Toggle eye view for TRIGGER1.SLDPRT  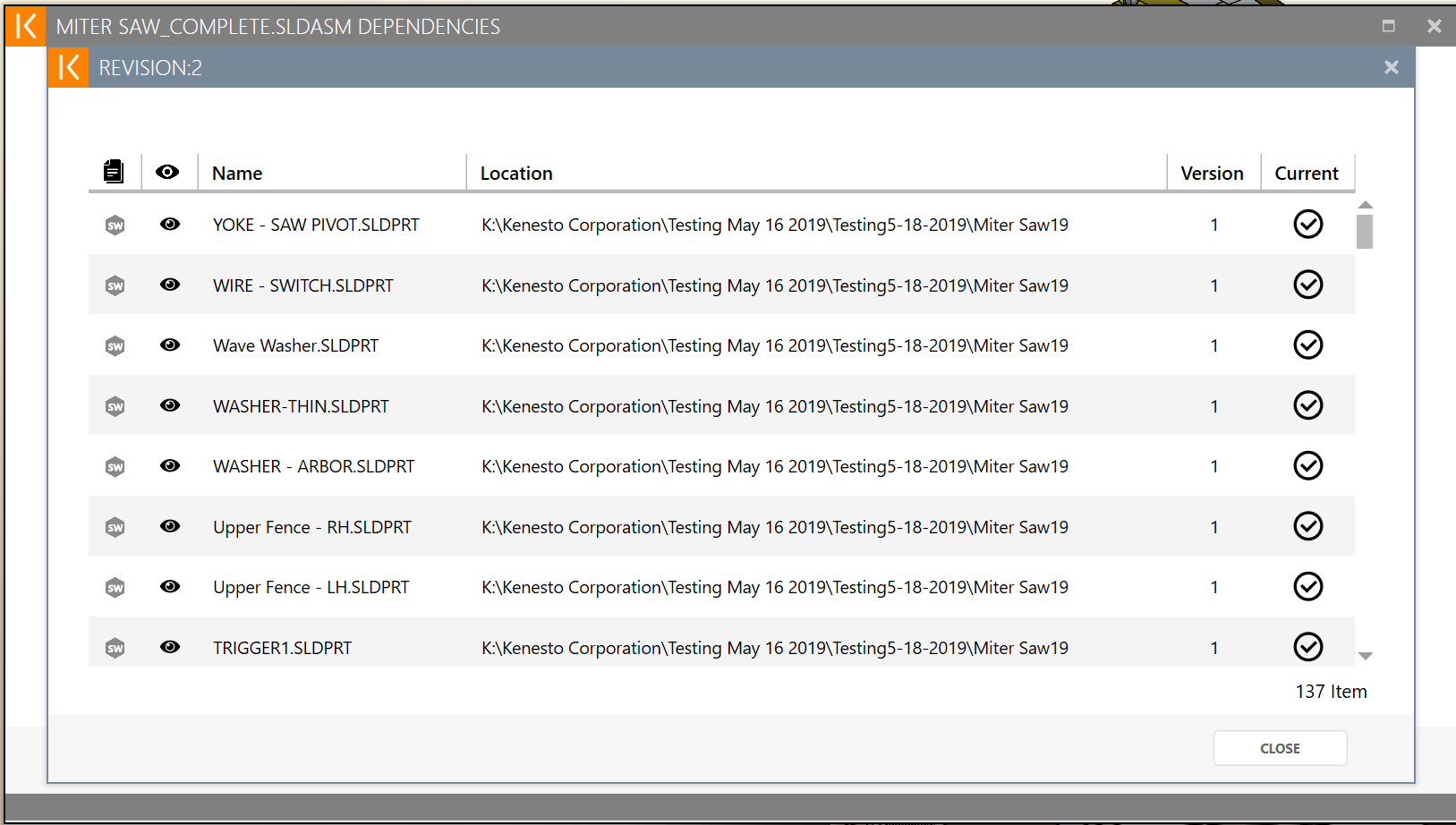coord(170,647)
